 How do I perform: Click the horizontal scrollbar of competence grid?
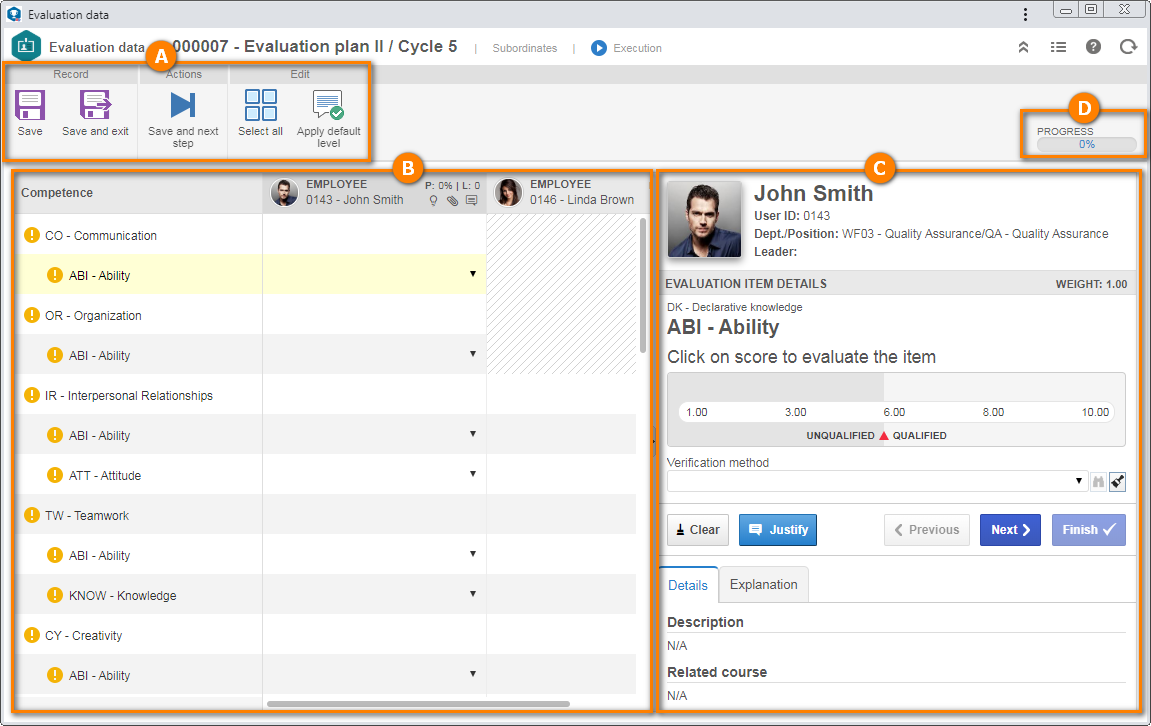coord(418,704)
